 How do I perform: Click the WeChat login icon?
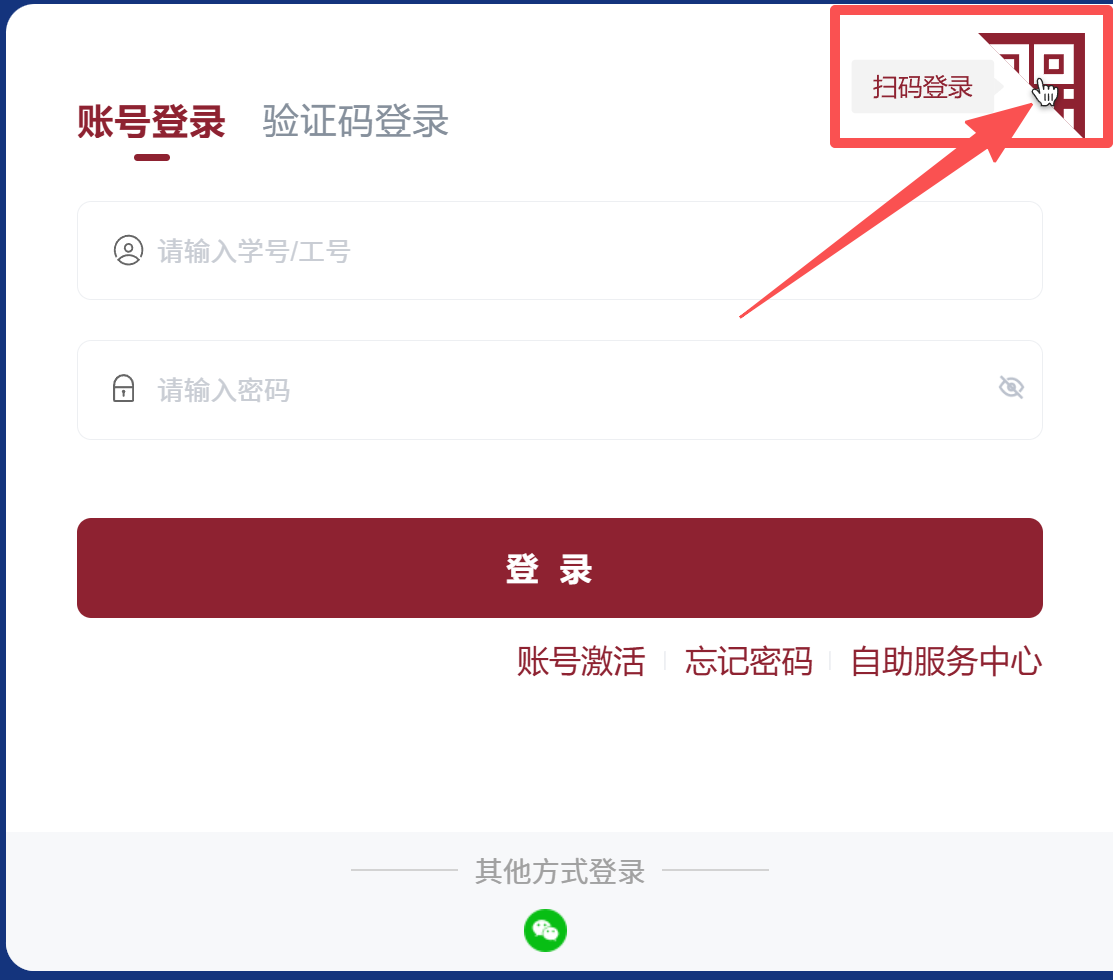[x=545, y=930]
